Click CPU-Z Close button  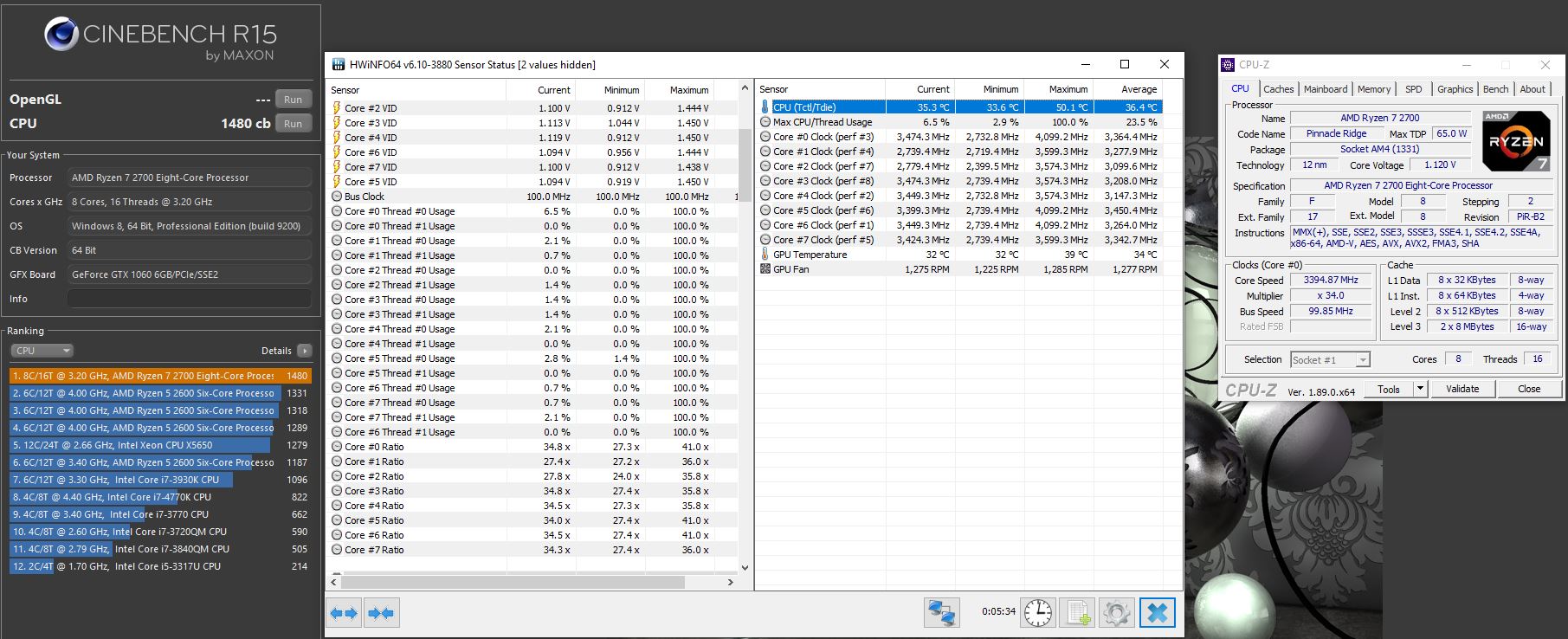click(x=1529, y=390)
